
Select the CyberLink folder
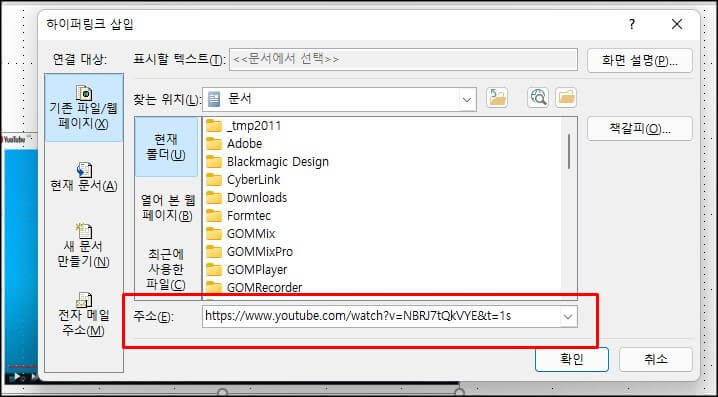(x=243, y=179)
